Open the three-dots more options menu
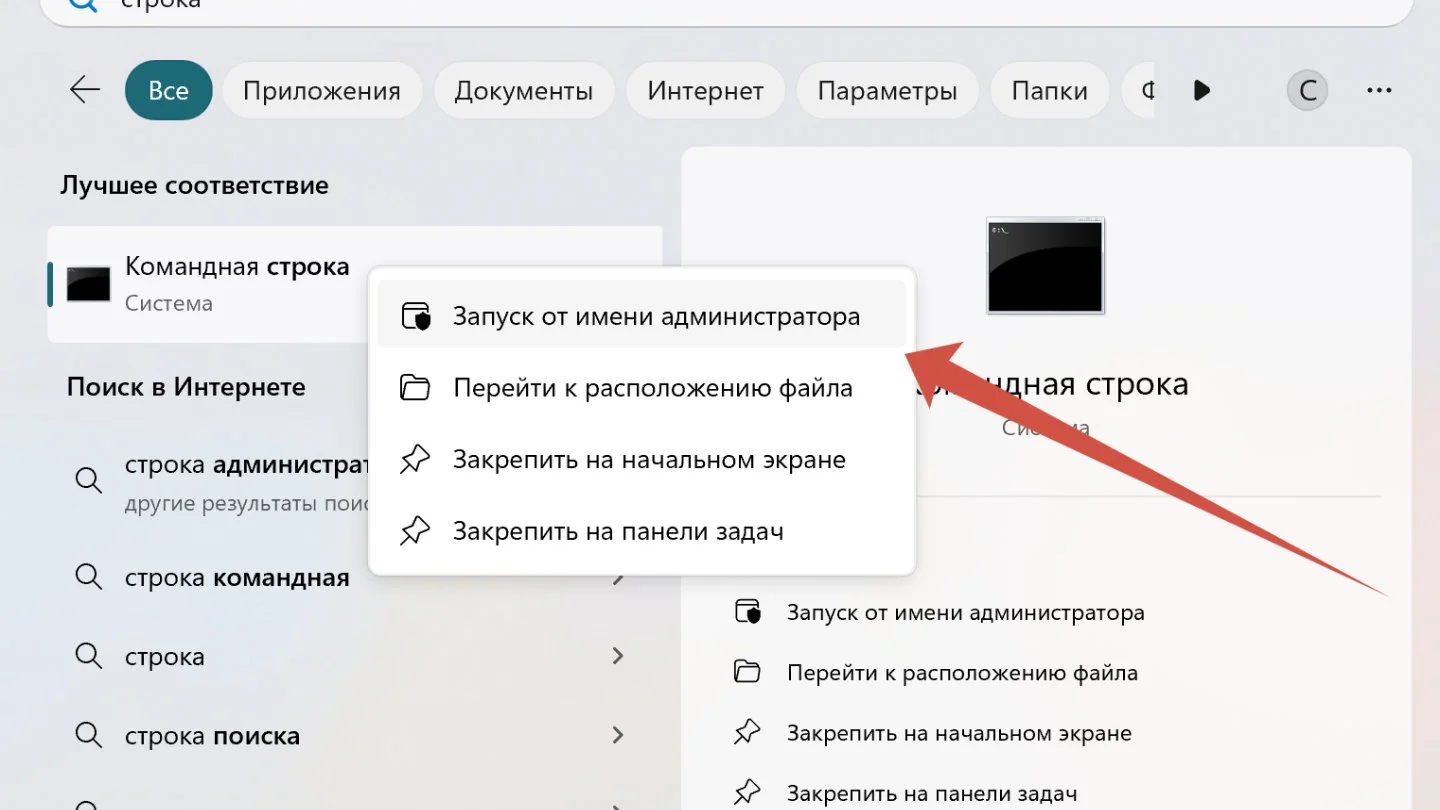The width and height of the screenshot is (1440, 810). [x=1379, y=91]
